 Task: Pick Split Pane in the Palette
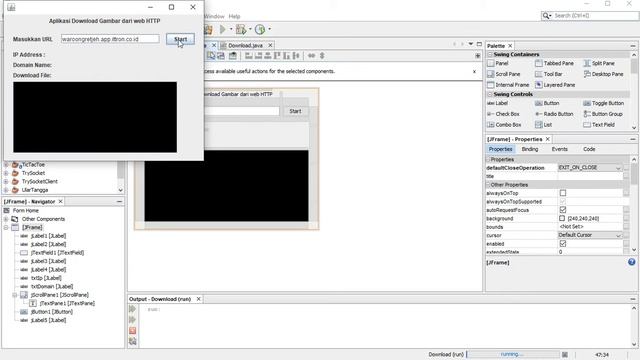[599, 63]
